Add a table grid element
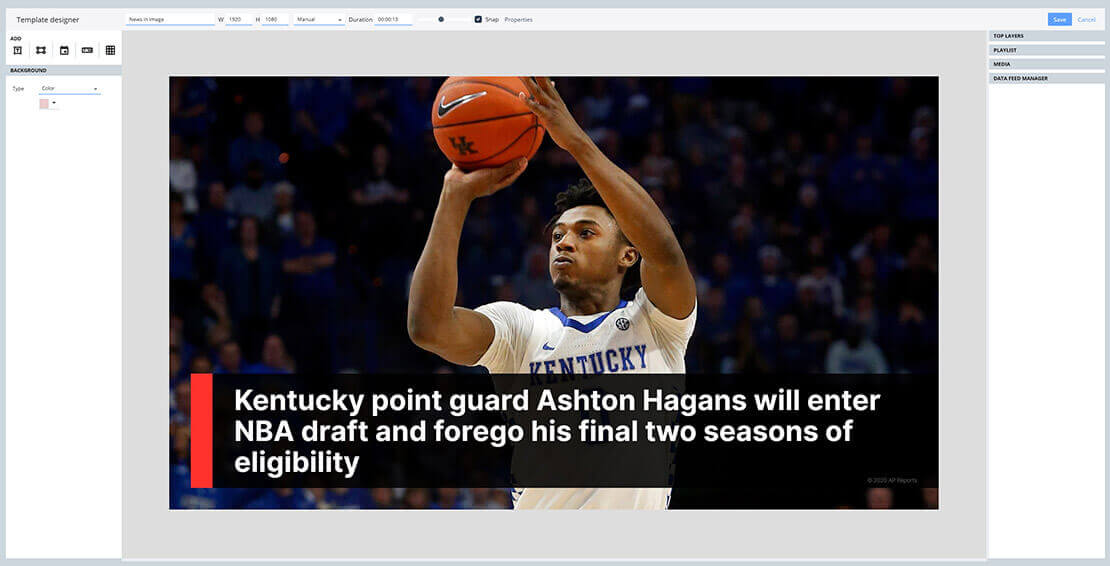The height and width of the screenshot is (566, 1110). [110, 50]
